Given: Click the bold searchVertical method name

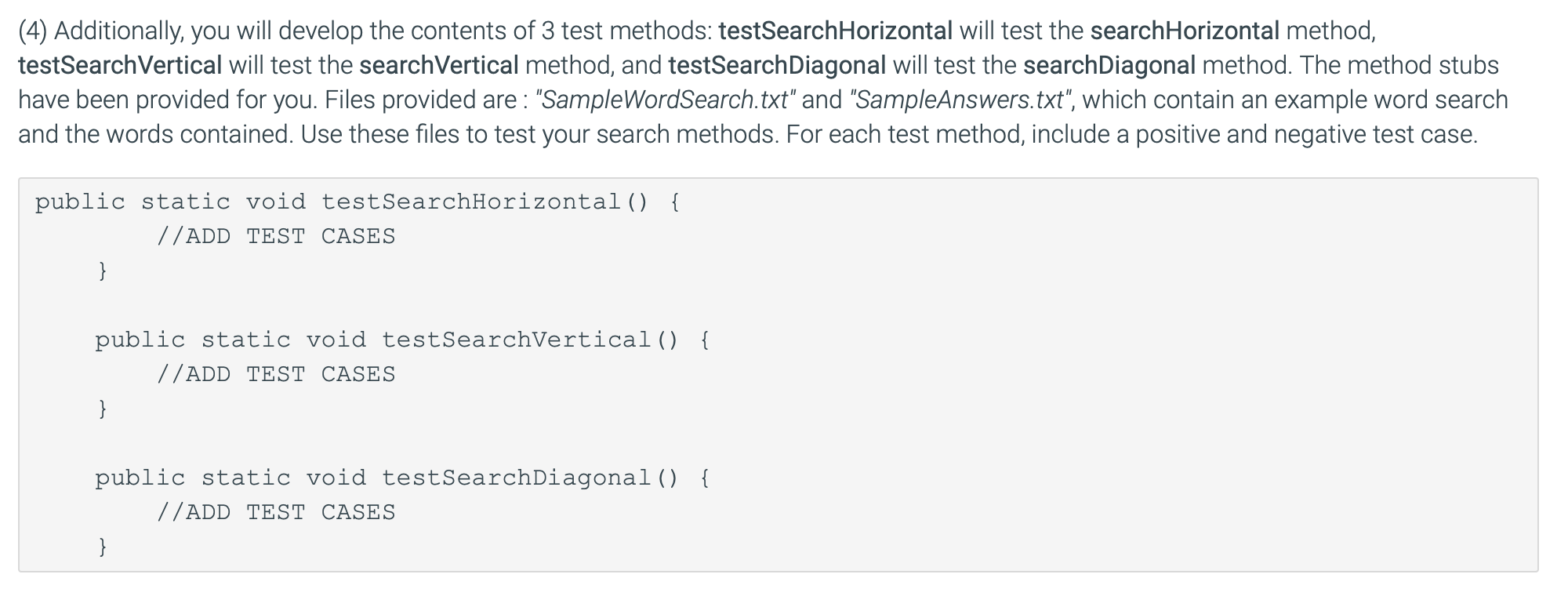Looking at the screenshot, I should (439, 65).
